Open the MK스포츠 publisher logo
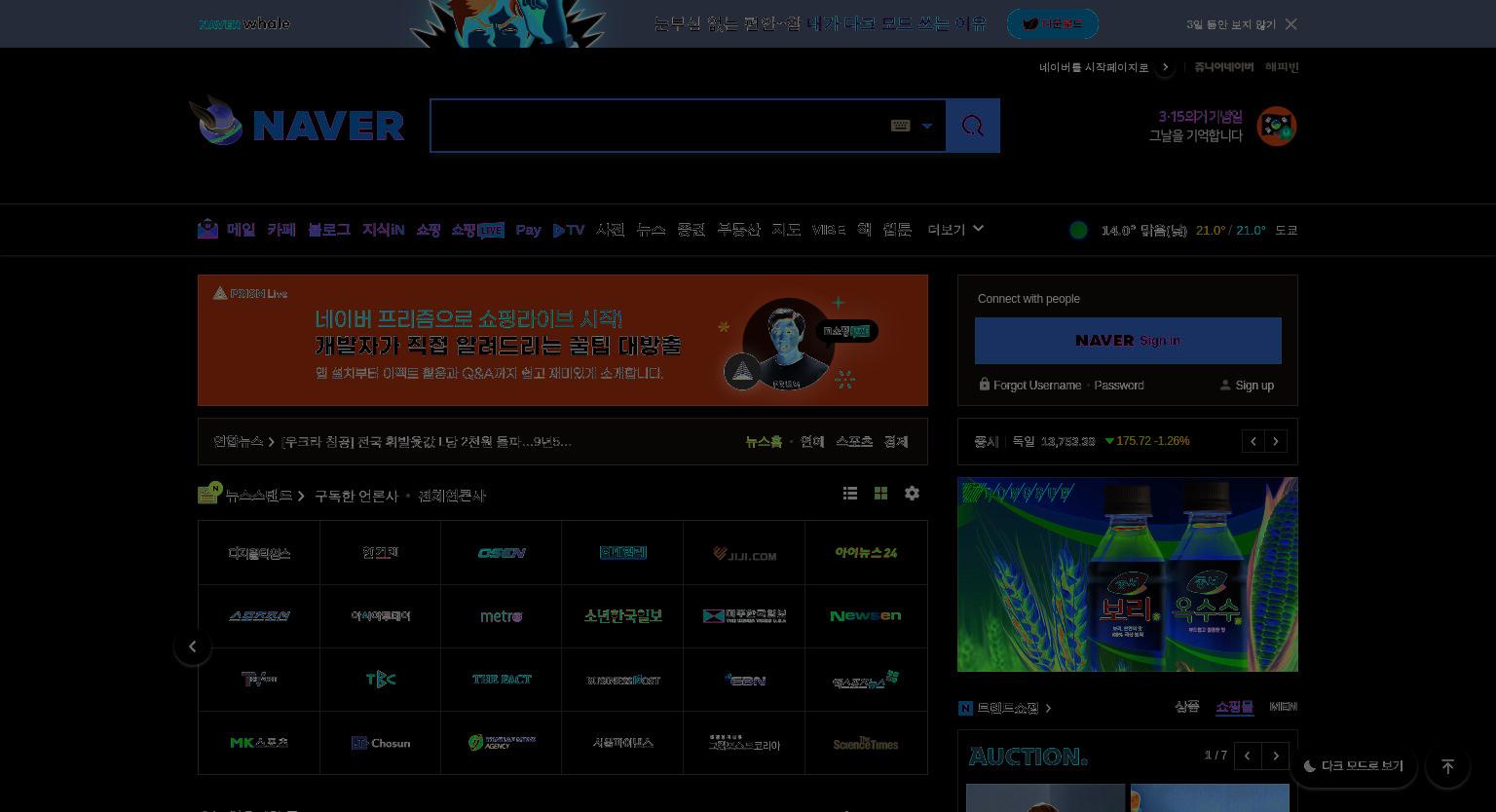 [x=259, y=743]
